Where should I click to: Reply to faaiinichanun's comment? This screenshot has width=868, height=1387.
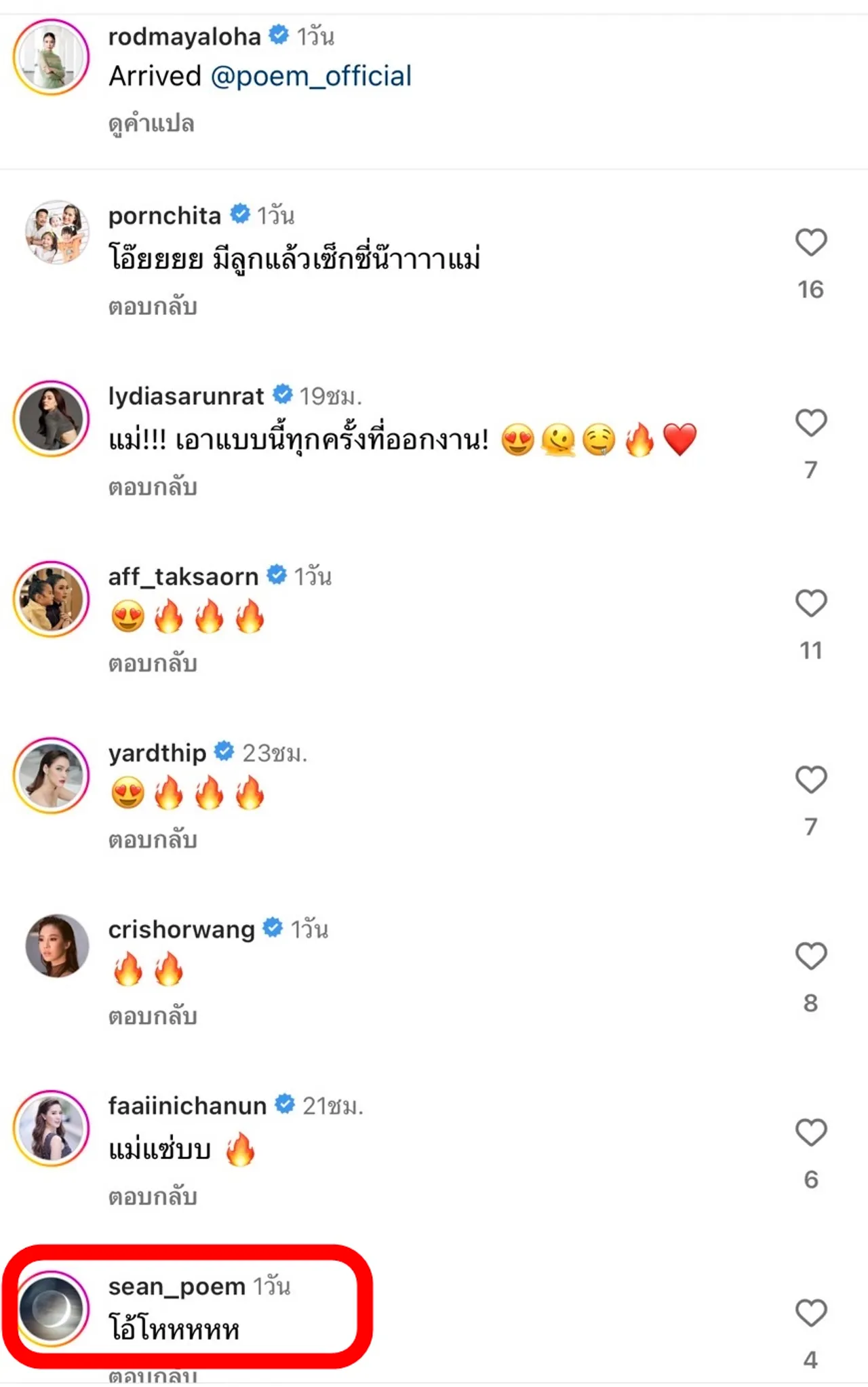point(153,1196)
